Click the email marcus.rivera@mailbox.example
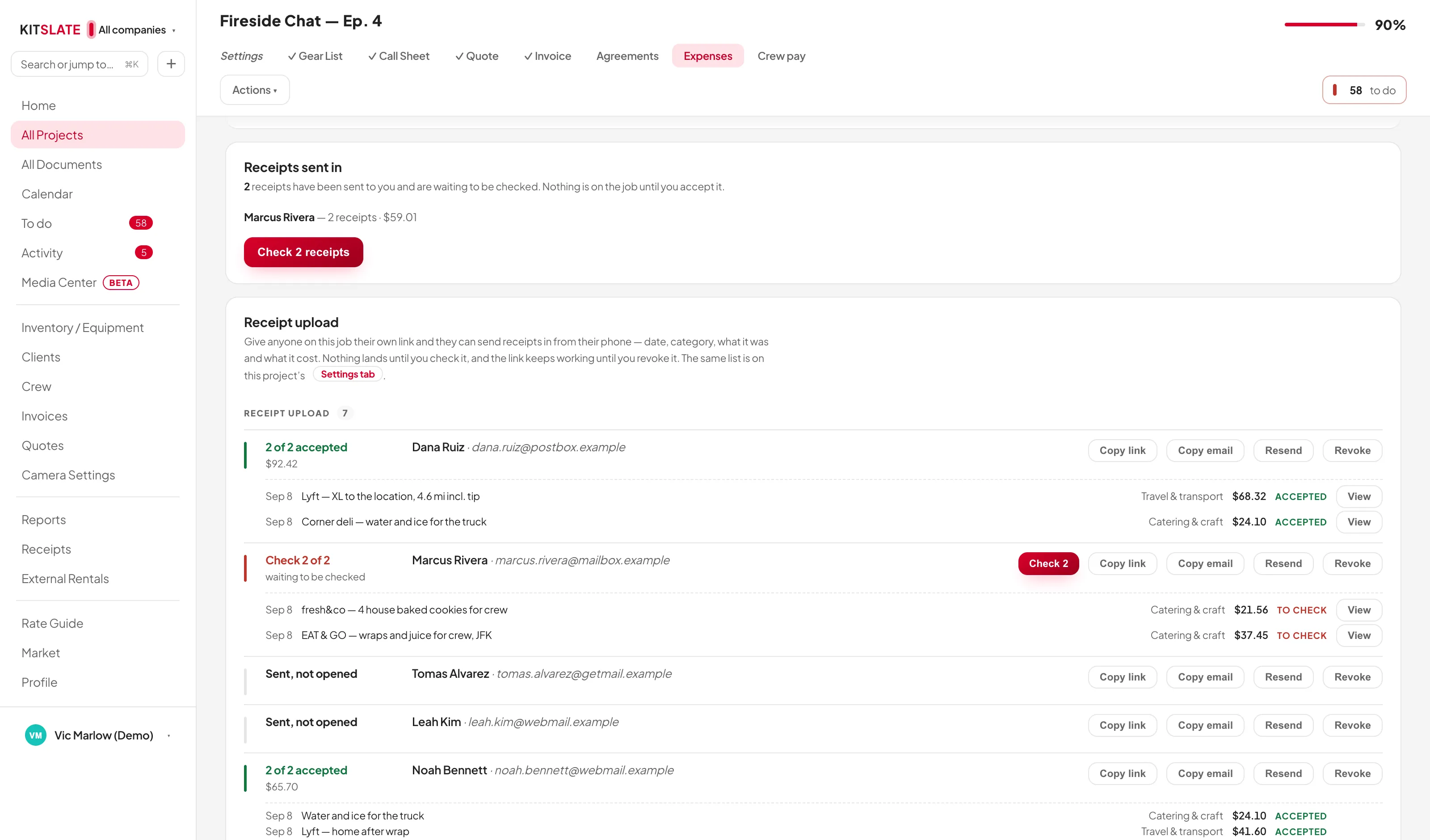 [582, 560]
